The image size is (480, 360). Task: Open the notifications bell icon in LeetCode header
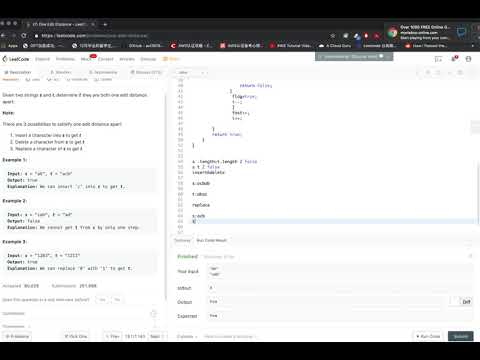pos(454,59)
